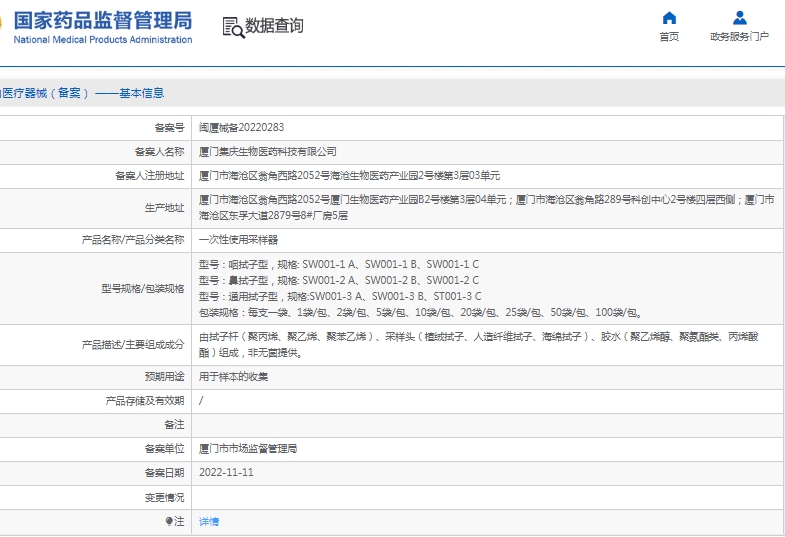Select product name 一次性使用采样器
Screen dimensions: 785x537
pos(238,240)
